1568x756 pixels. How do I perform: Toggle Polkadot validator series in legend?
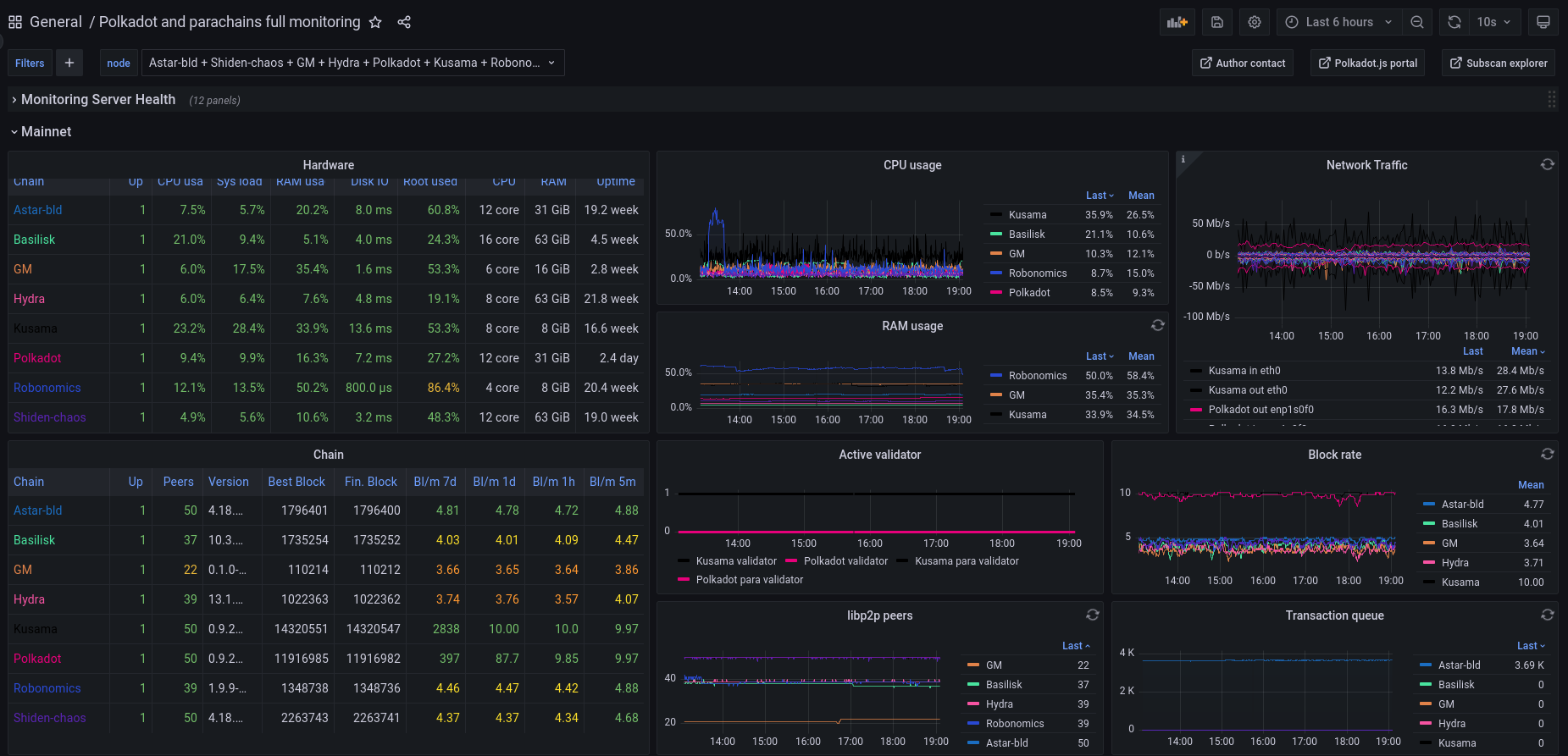coord(845,561)
